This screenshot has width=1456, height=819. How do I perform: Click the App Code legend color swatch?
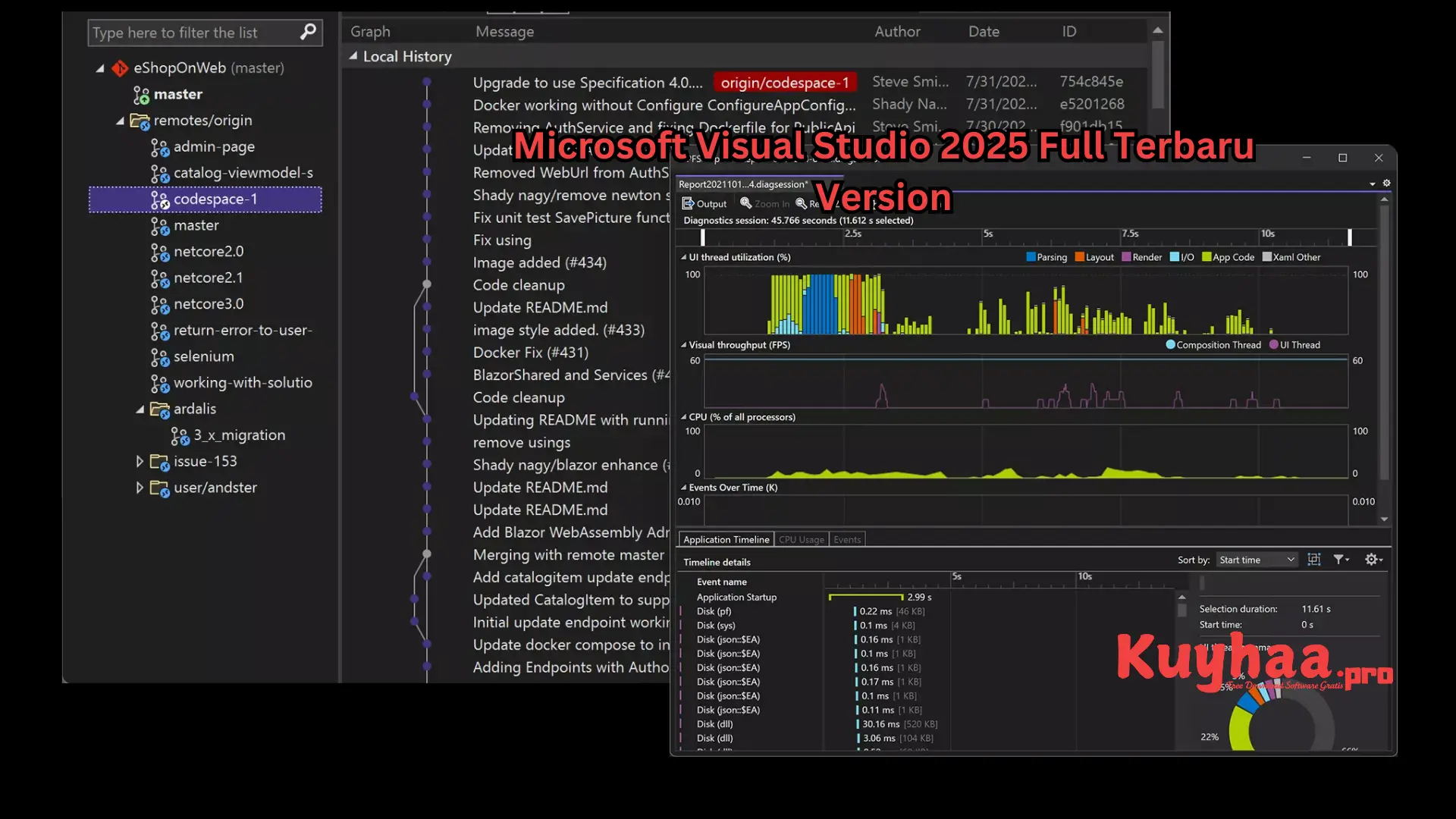click(x=1207, y=257)
